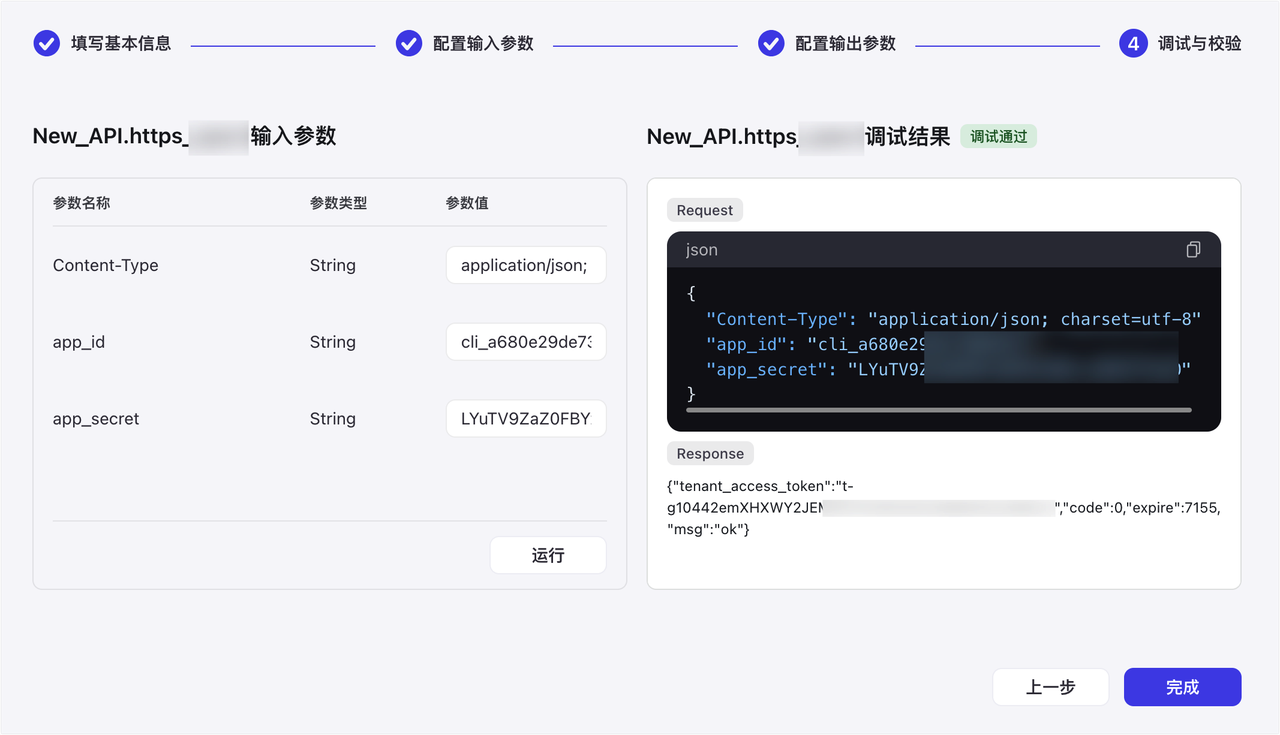1280x735 pixels.
Task: Select step 4 调试与校验 circle icon
Action: (x=1131, y=43)
